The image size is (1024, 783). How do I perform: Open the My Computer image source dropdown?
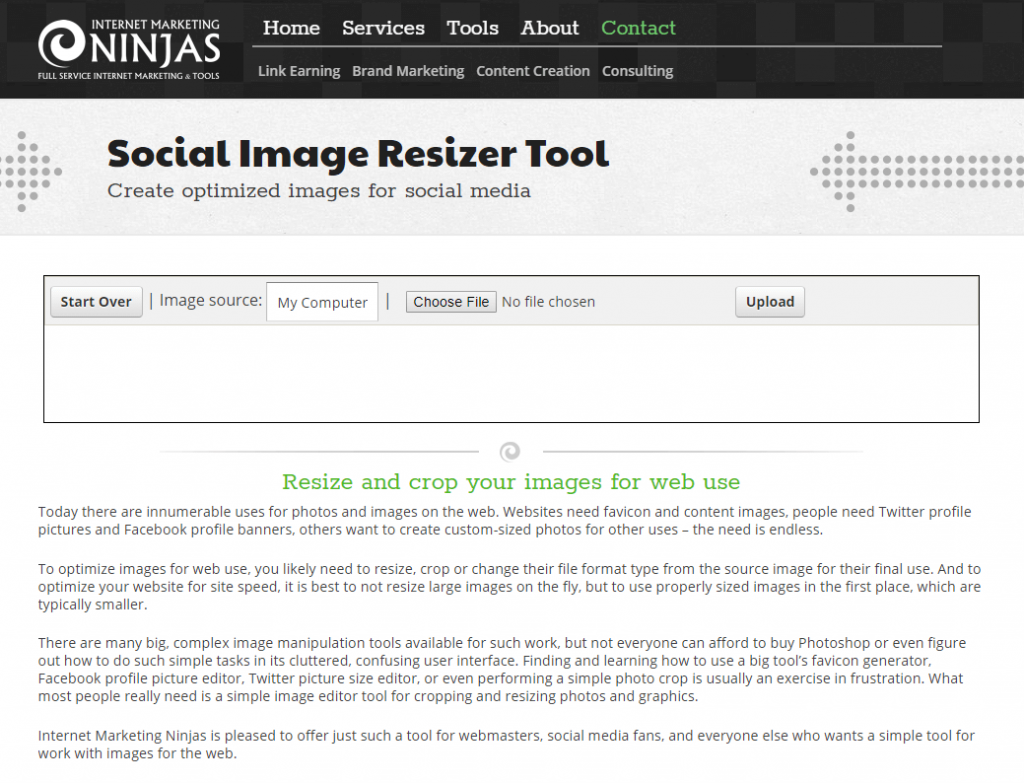point(322,302)
